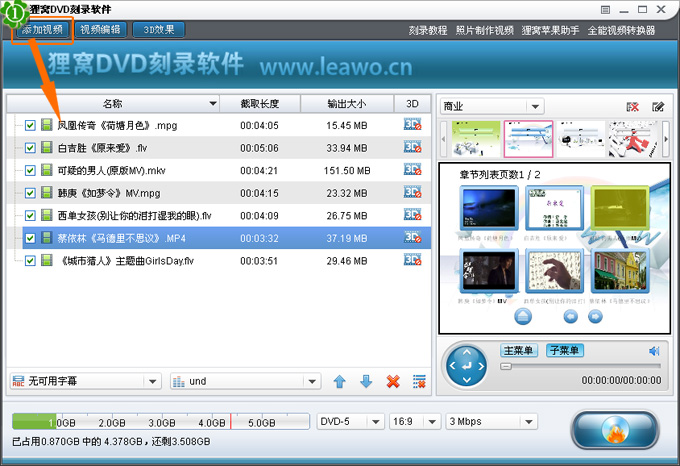The height and width of the screenshot is (466, 680).
Task: Open the 照片制作视频 link
Action: point(484,30)
